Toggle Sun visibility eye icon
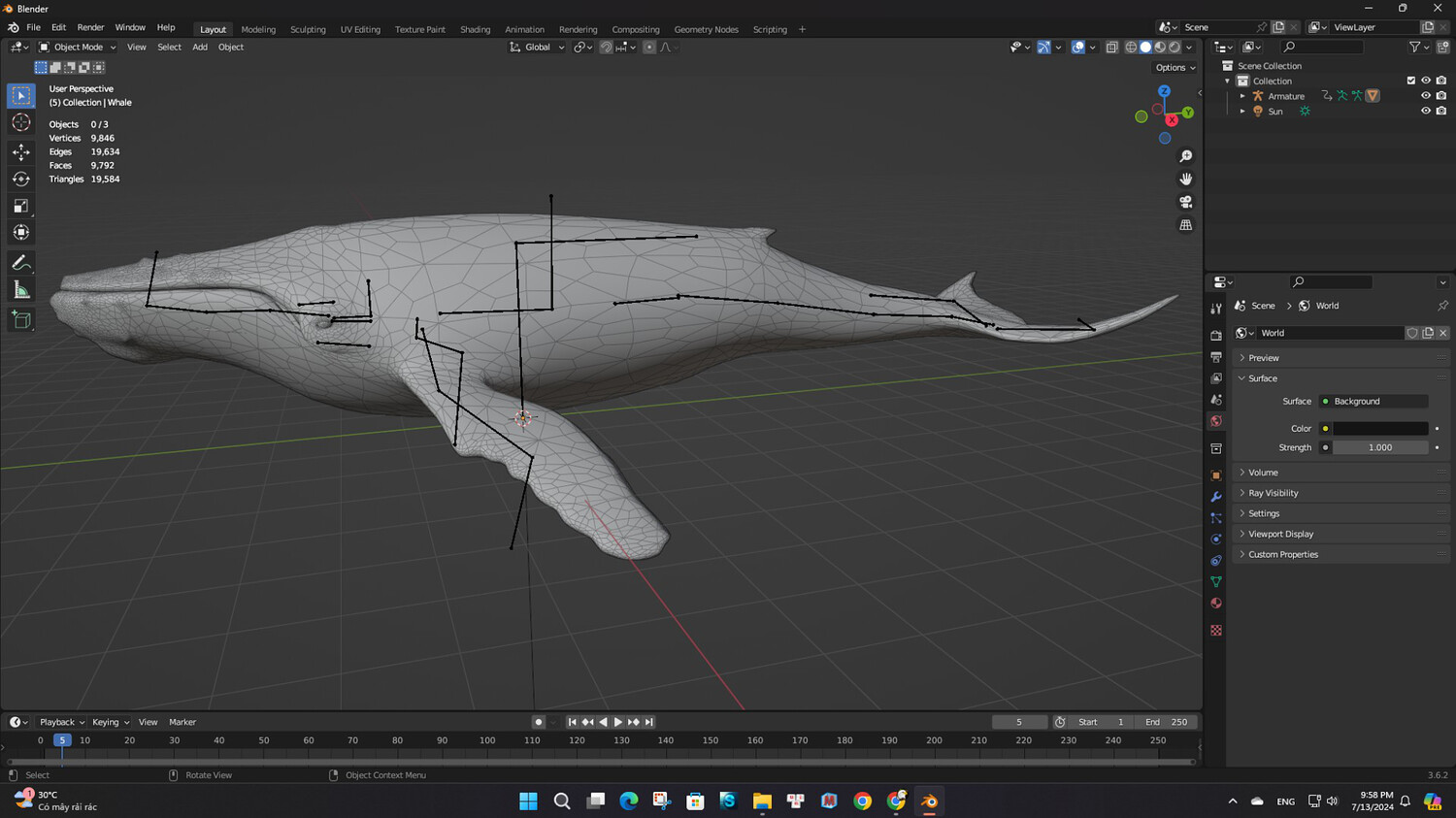Viewport: 1456px width, 818px height. click(x=1425, y=112)
